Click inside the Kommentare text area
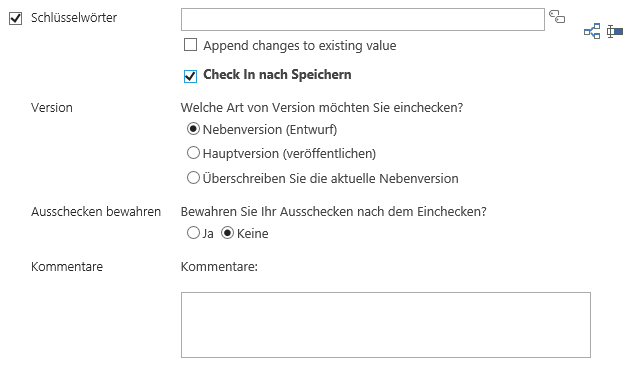638x373 pixels. coord(386,325)
